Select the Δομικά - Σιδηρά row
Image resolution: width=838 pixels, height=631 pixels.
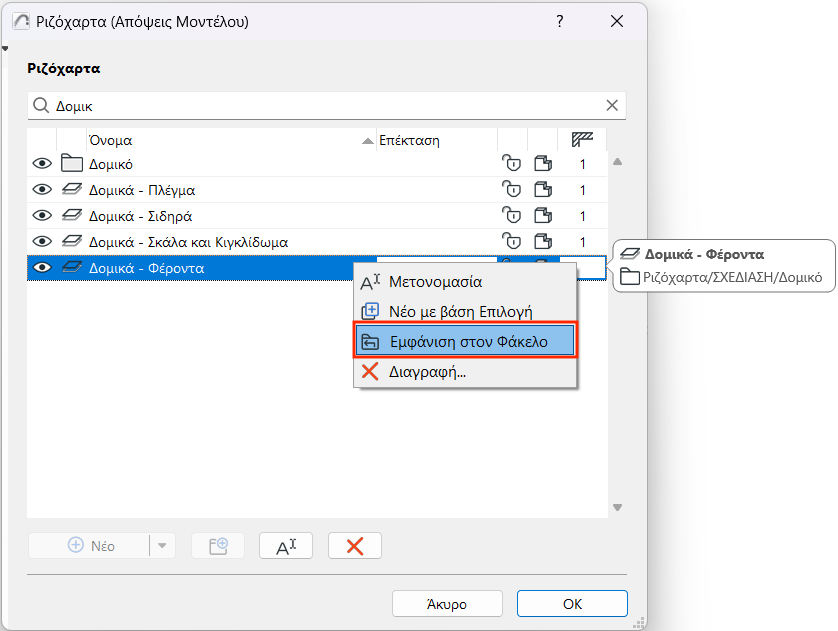317,216
